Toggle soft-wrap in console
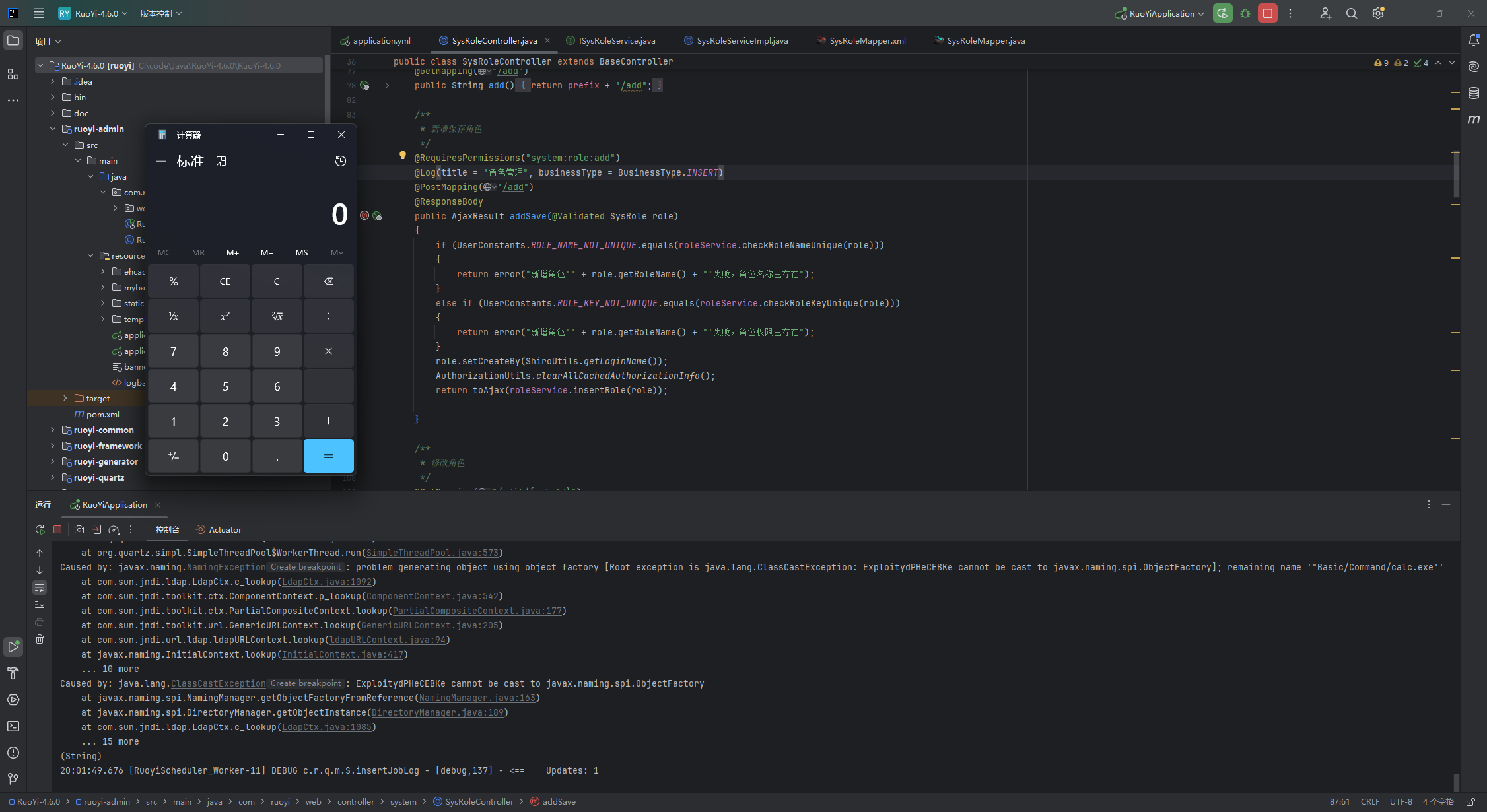Screen dimensions: 1487x812 [40, 588]
